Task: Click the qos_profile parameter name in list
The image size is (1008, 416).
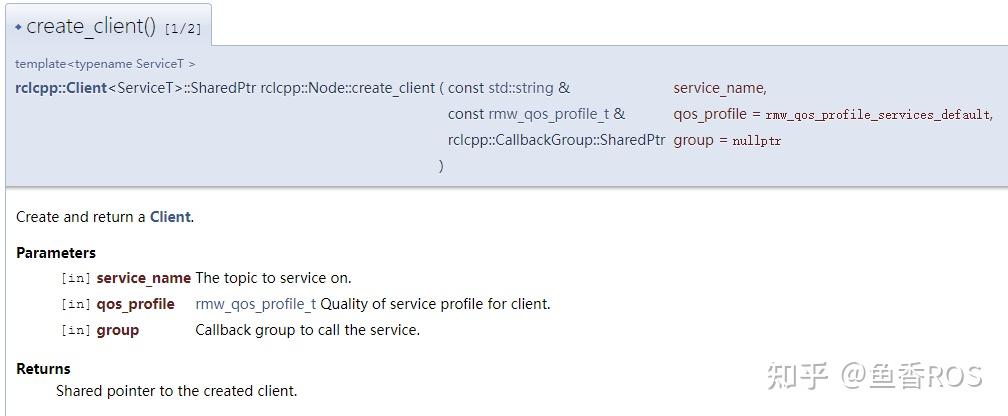Action: point(135,304)
